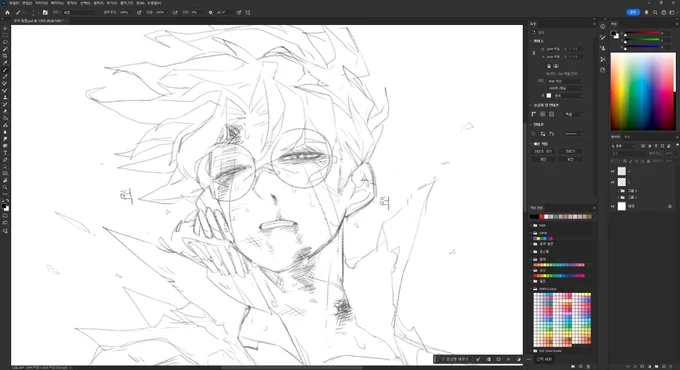Switch to the Channels tab
The width and height of the screenshot is (680, 370).
click(627, 137)
